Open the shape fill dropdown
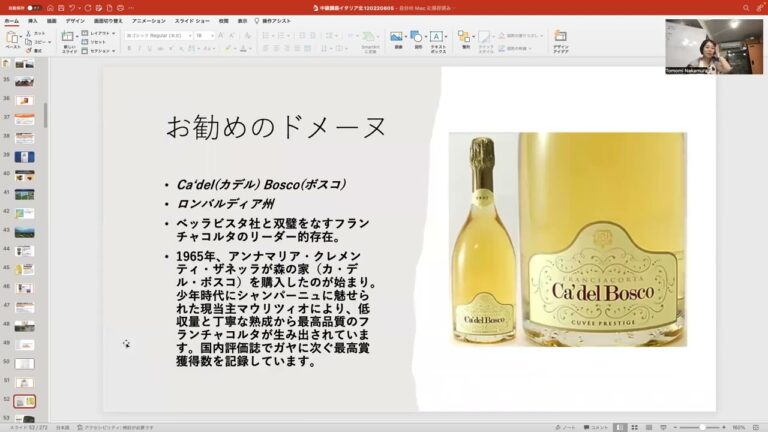The image size is (768, 432). [x=521, y=36]
